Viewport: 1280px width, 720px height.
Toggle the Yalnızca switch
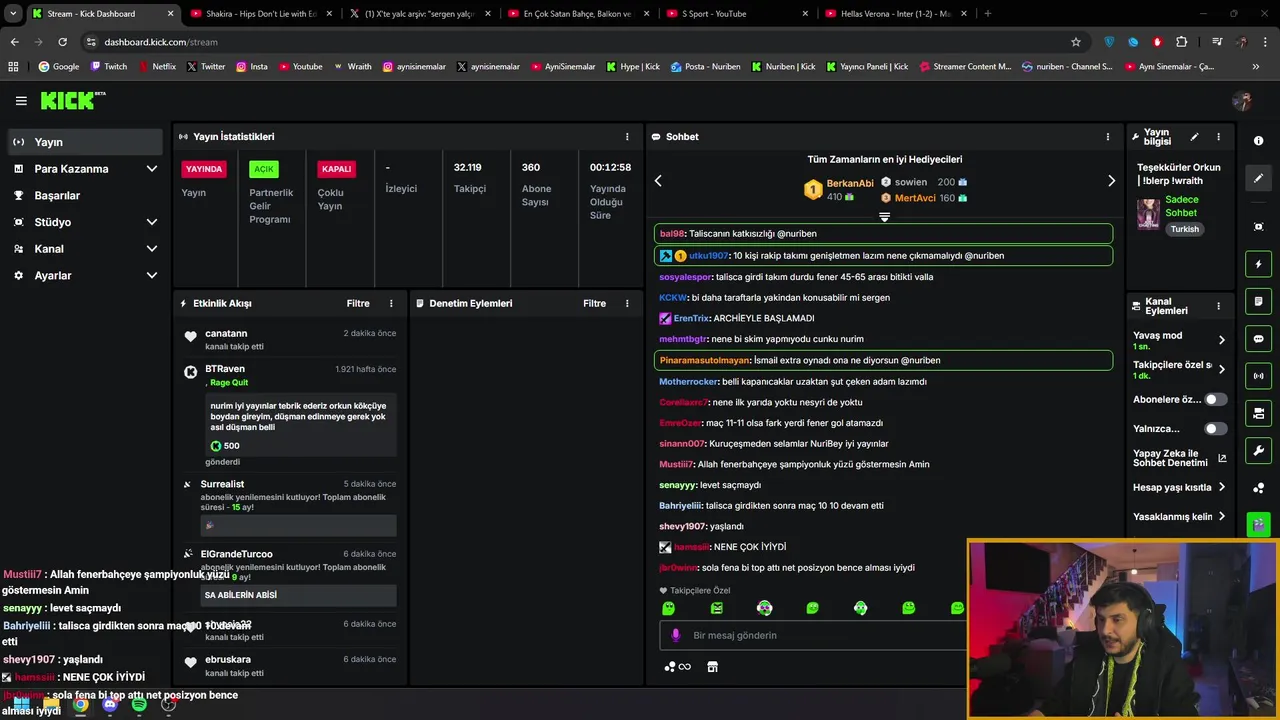click(x=1215, y=428)
